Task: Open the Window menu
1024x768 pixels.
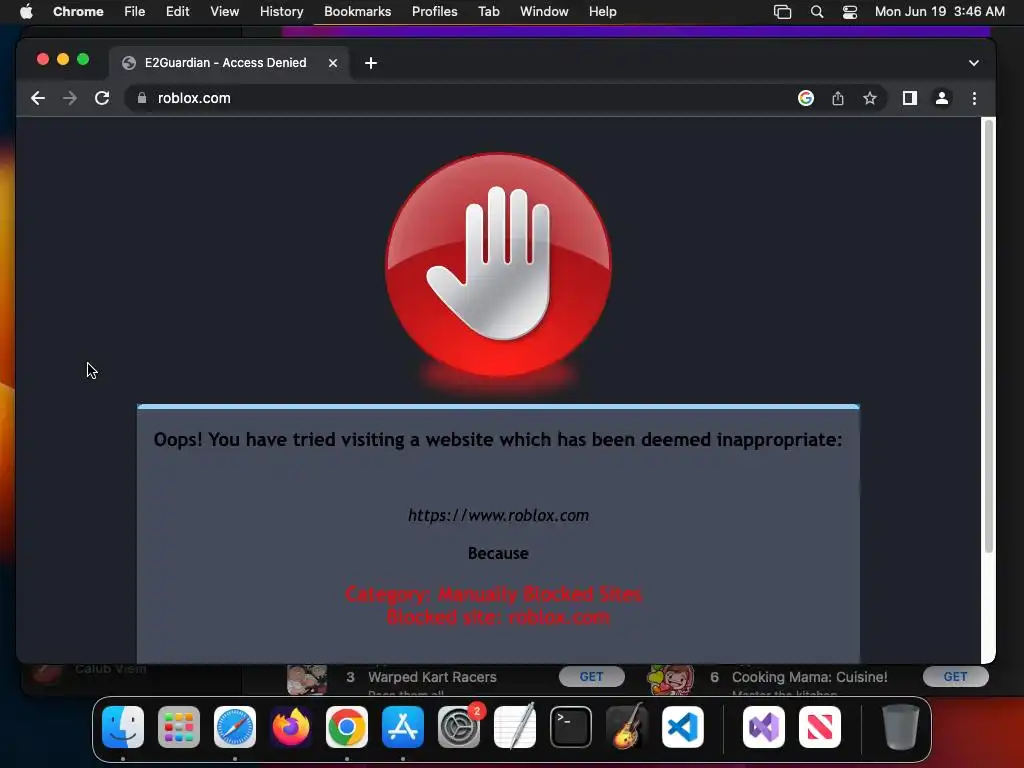Action: 544,11
